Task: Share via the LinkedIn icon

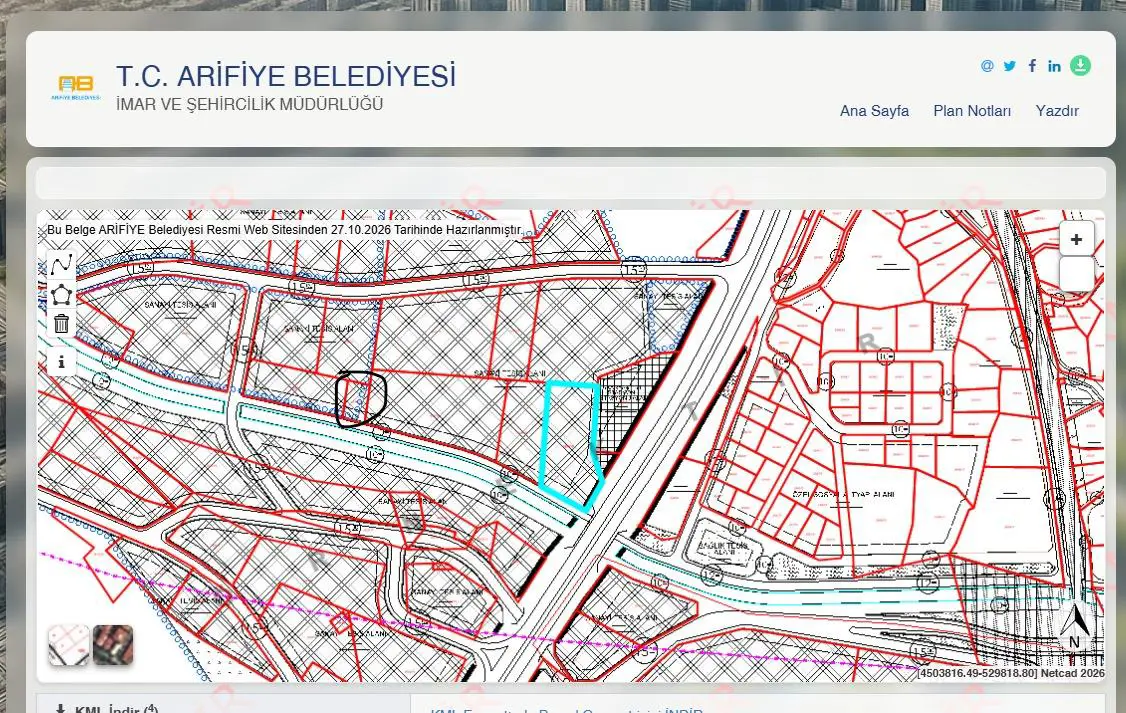Action: click(x=1054, y=66)
